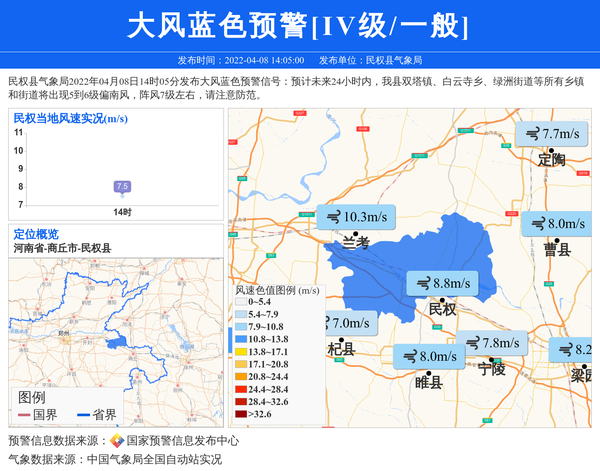Click 发布单位：民权县气象局 text
Screen dimensions: 600x471
click(370, 60)
